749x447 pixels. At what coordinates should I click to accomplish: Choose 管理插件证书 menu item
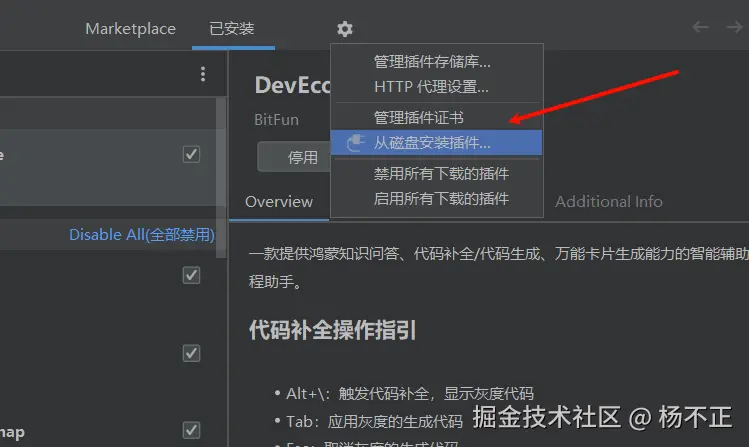(437, 117)
